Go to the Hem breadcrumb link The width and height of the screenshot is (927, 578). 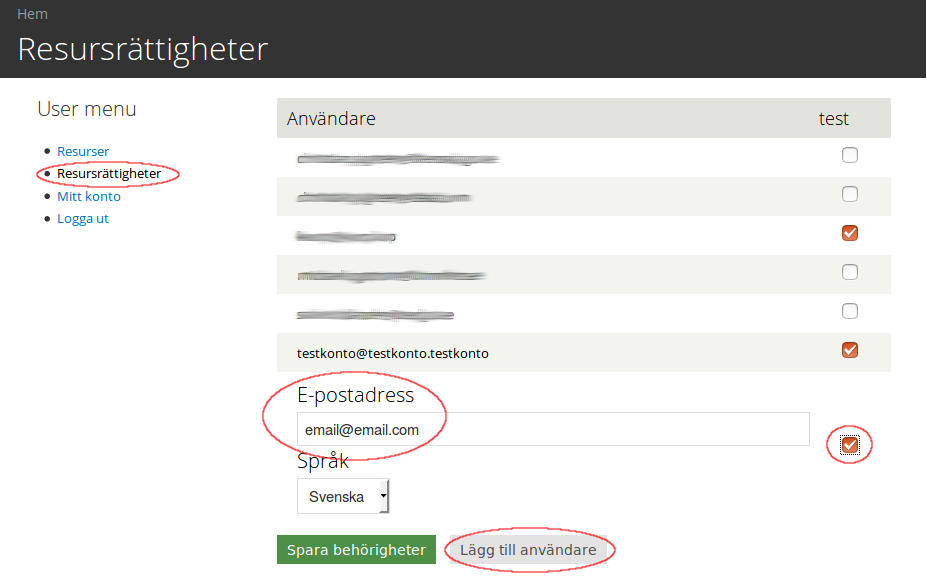point(33,14)
